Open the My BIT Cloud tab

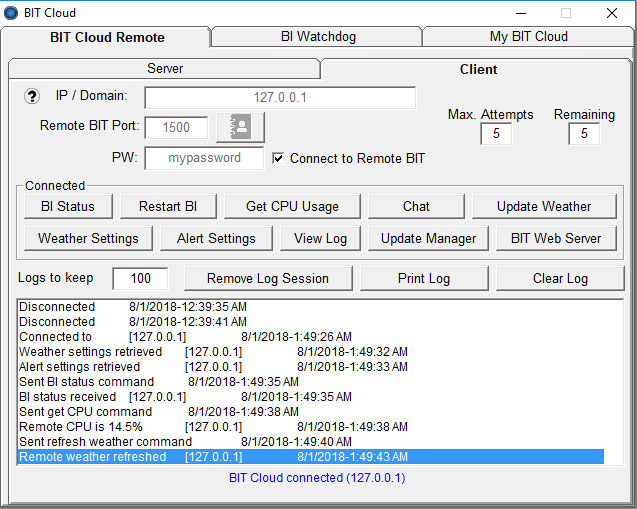(x=528, y=37)
